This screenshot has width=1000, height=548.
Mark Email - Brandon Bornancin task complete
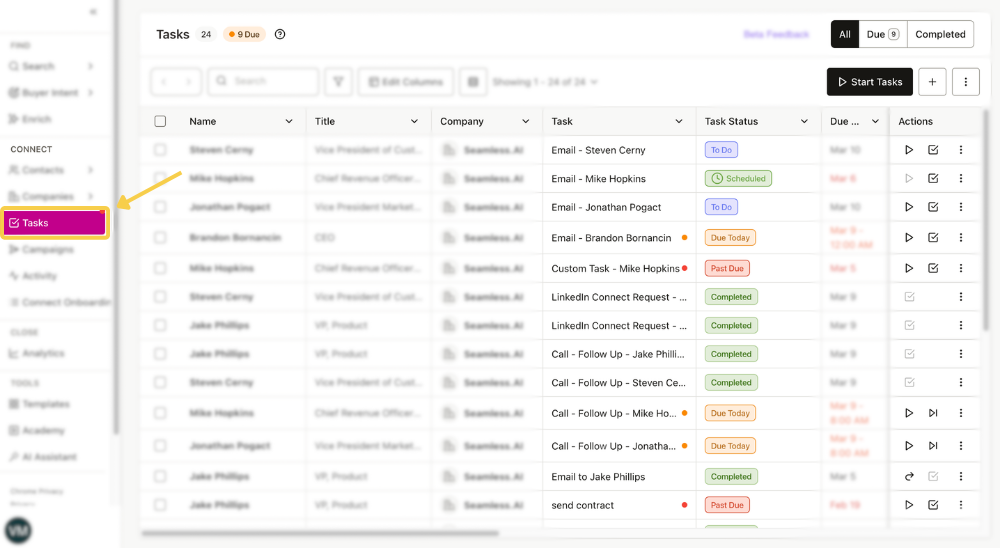(x=933, y=237)
